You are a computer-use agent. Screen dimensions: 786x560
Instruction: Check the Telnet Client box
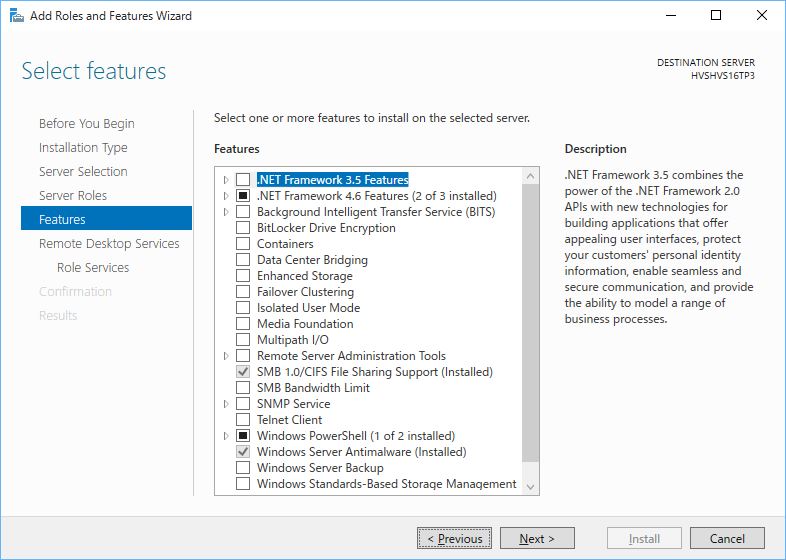click(243, 420)
